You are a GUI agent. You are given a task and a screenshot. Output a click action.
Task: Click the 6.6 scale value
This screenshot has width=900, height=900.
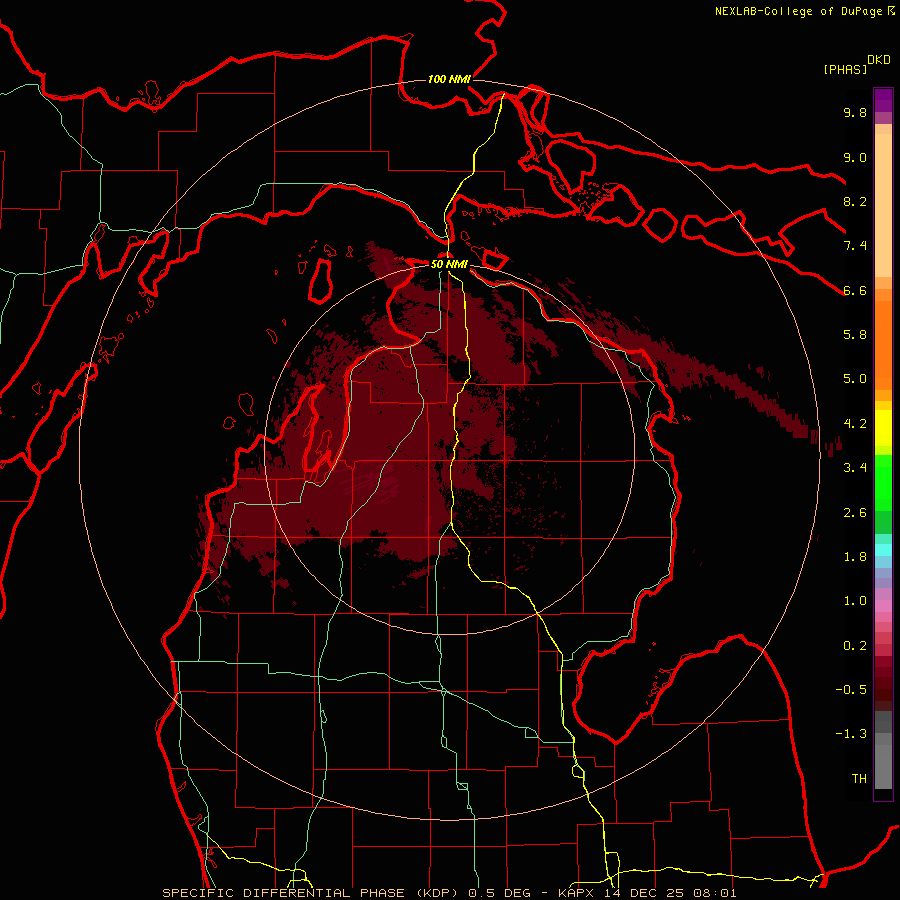[855, 290]
